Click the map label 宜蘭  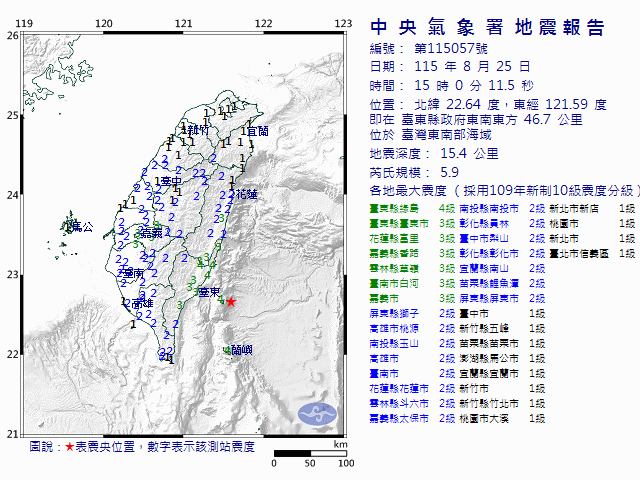[x=258, y=131]
